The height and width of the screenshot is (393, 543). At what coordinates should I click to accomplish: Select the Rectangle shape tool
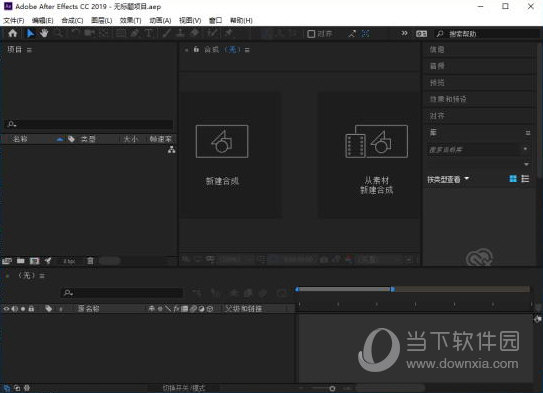point(121,34)
